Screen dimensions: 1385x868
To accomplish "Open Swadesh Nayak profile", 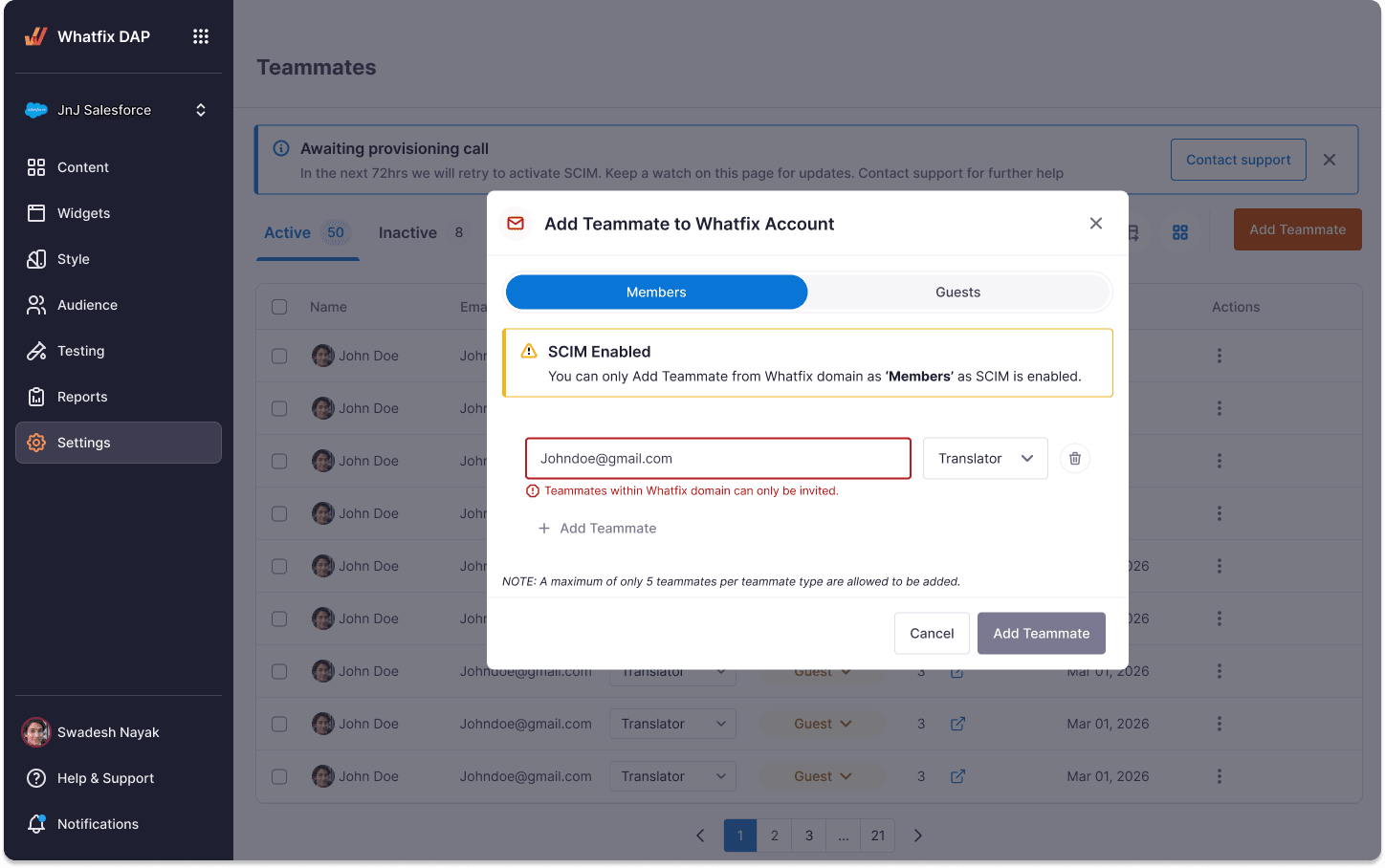I will point(119,732).
